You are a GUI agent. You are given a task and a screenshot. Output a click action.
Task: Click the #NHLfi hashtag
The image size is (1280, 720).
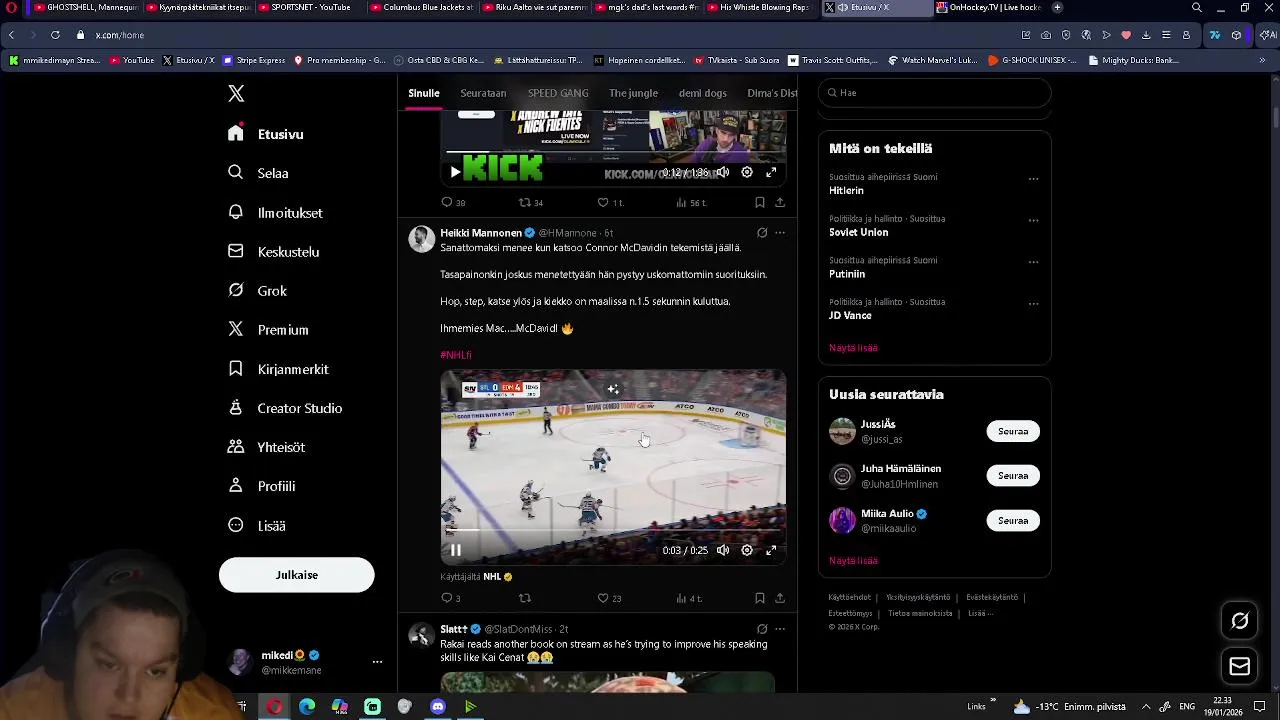[456, 355]
